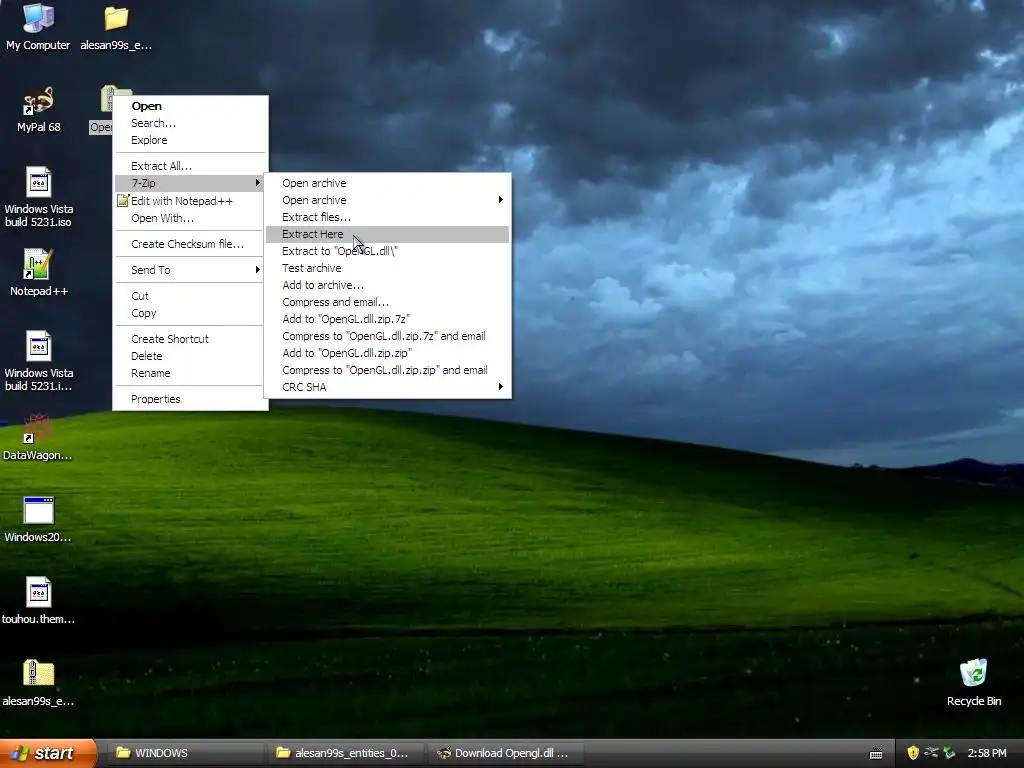
Task: Select the Recycle Bin icon
Action: 974,683
